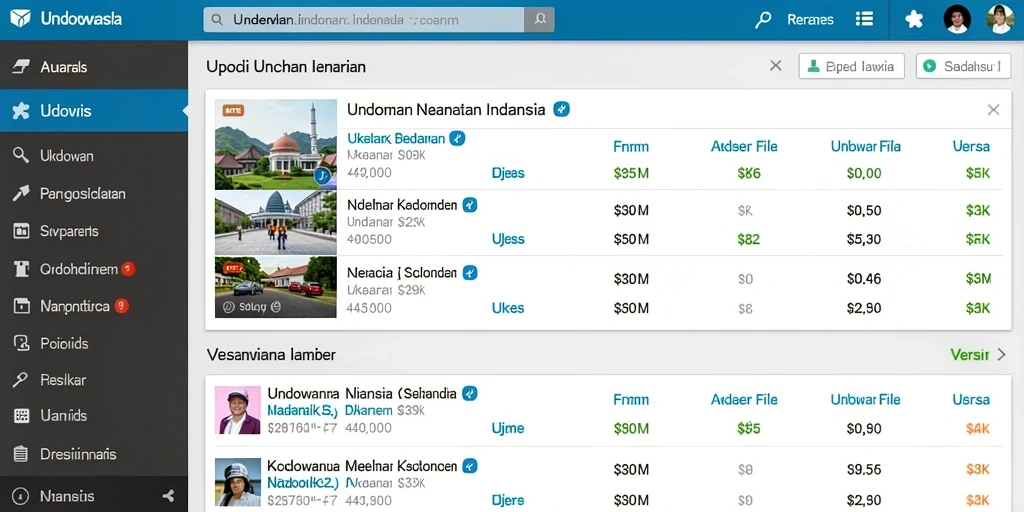Screen dimensions: 1024x512
Task: Click avatar of Undowanna Niansia
Action: (x=238, y=410)
